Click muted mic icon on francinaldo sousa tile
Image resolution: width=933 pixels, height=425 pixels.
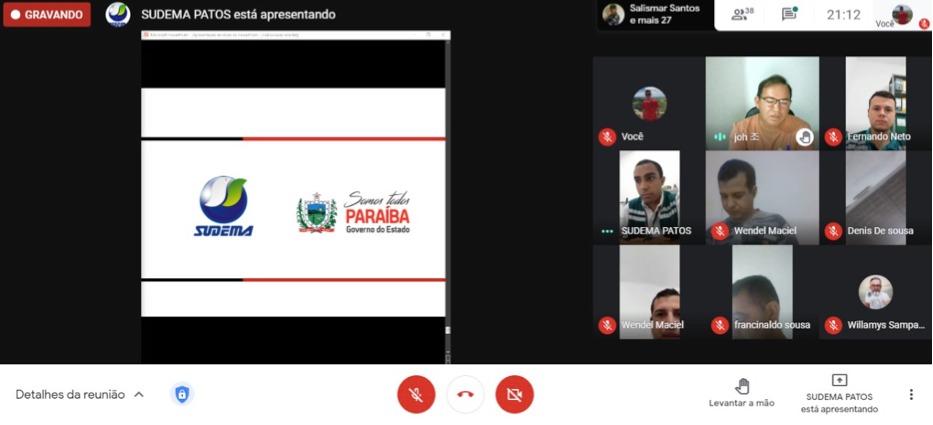pyautogui.click(x=719, y=325)
